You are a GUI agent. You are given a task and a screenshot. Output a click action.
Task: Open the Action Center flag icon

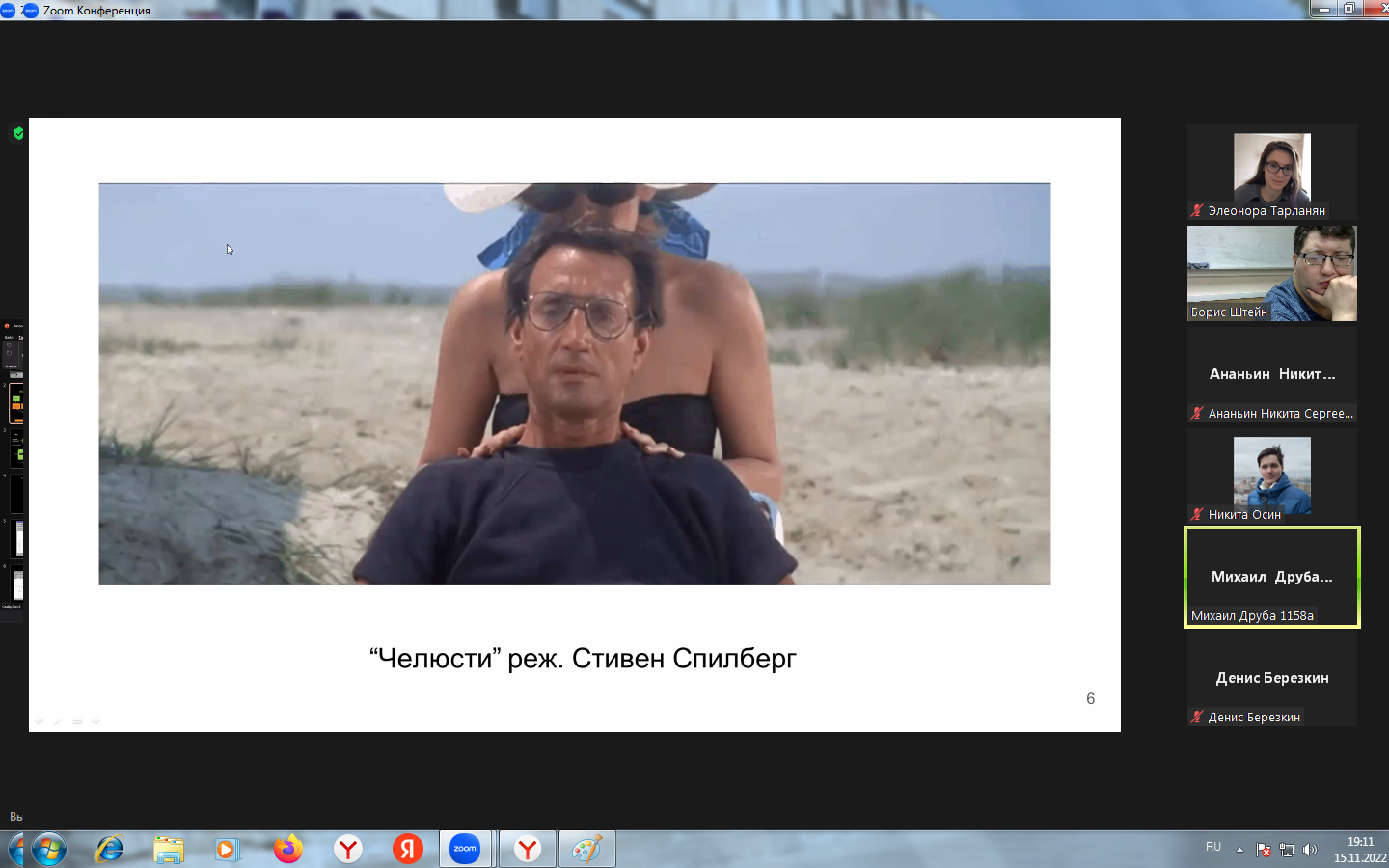[x=1264, y=850]
